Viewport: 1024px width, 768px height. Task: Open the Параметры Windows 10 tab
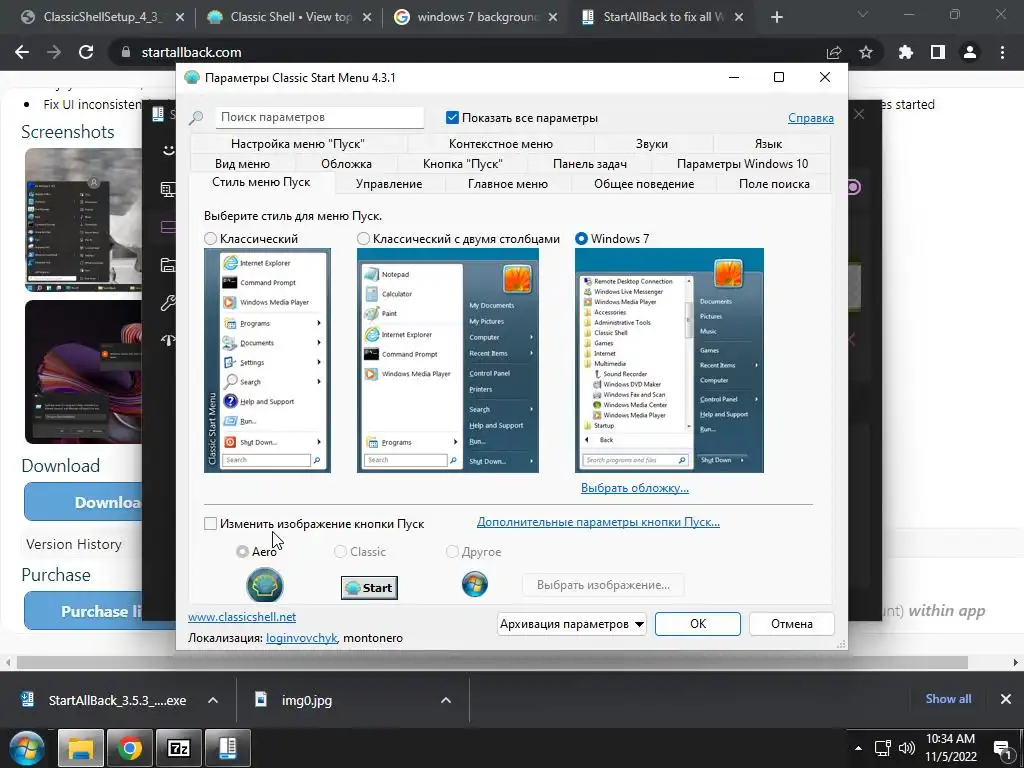tap(742, 164)
